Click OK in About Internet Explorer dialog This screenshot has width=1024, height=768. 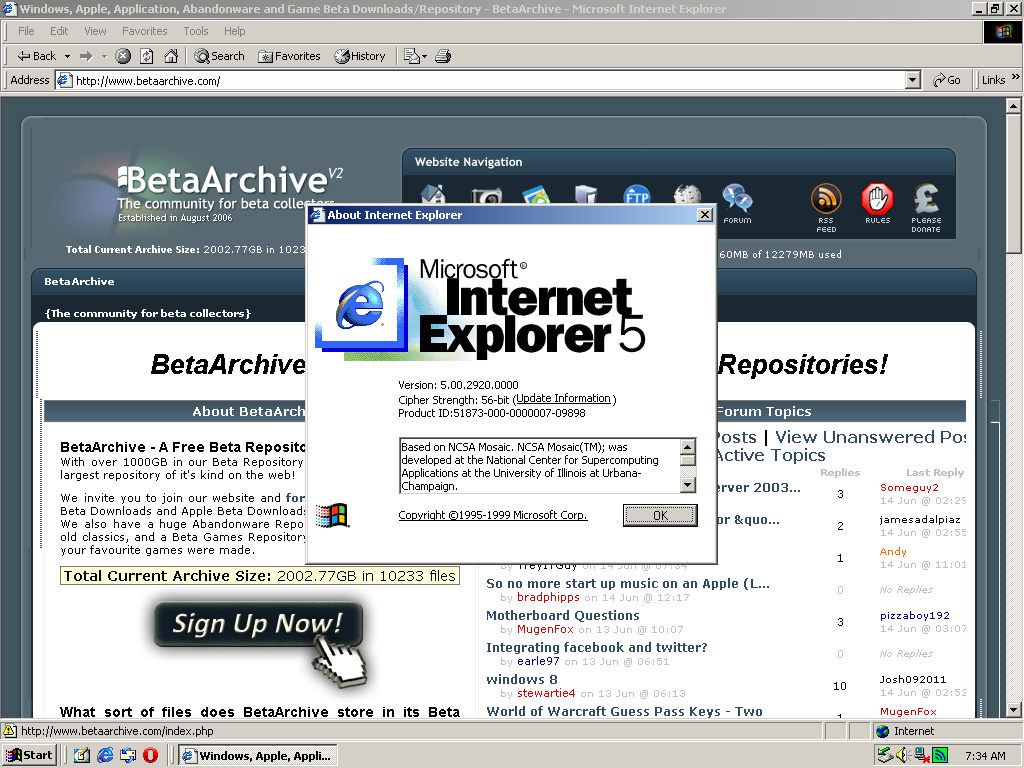pyautogui.click(x=660, y=515)
